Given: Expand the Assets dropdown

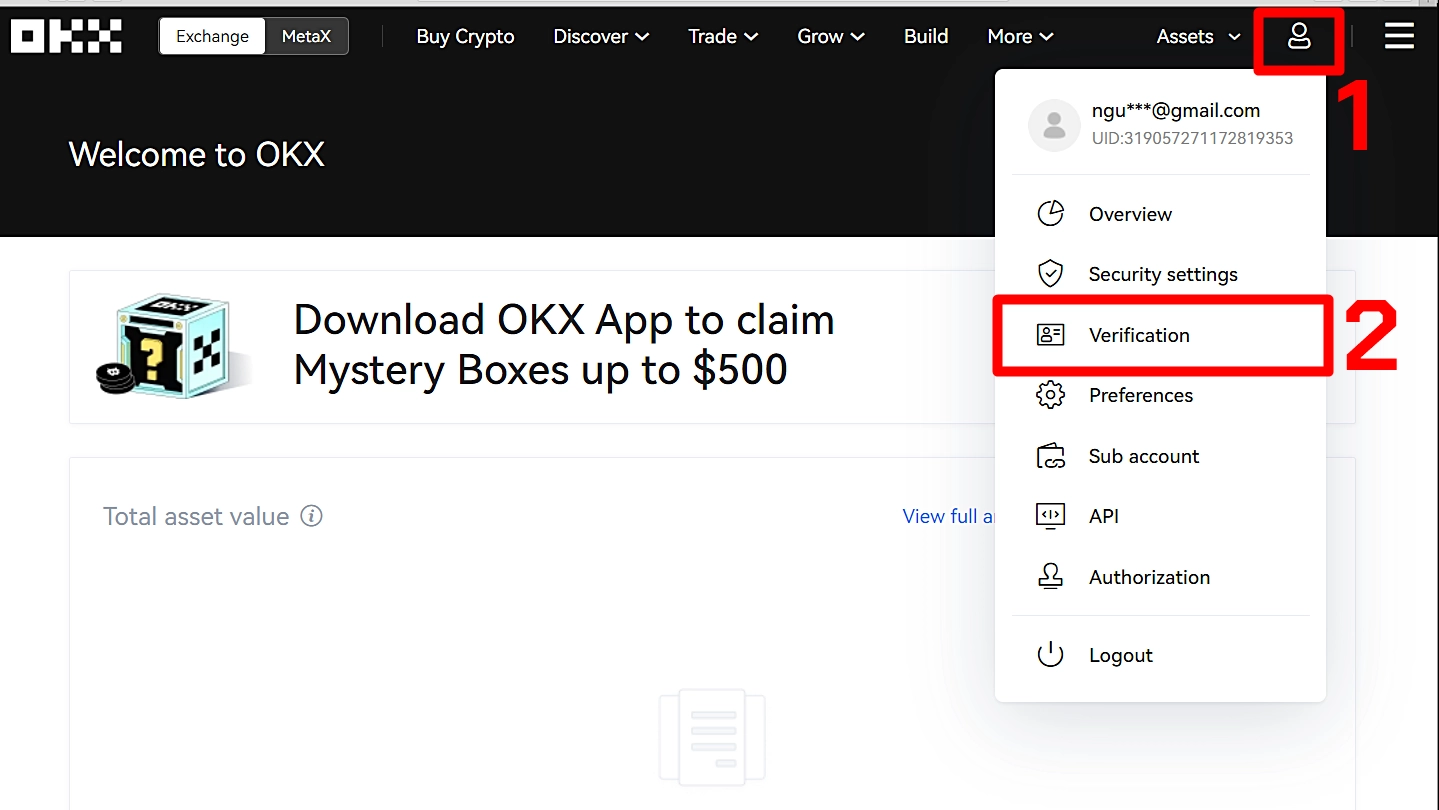Looking at the screenshot, I should pyautogui.click(x=1199, y=37).
